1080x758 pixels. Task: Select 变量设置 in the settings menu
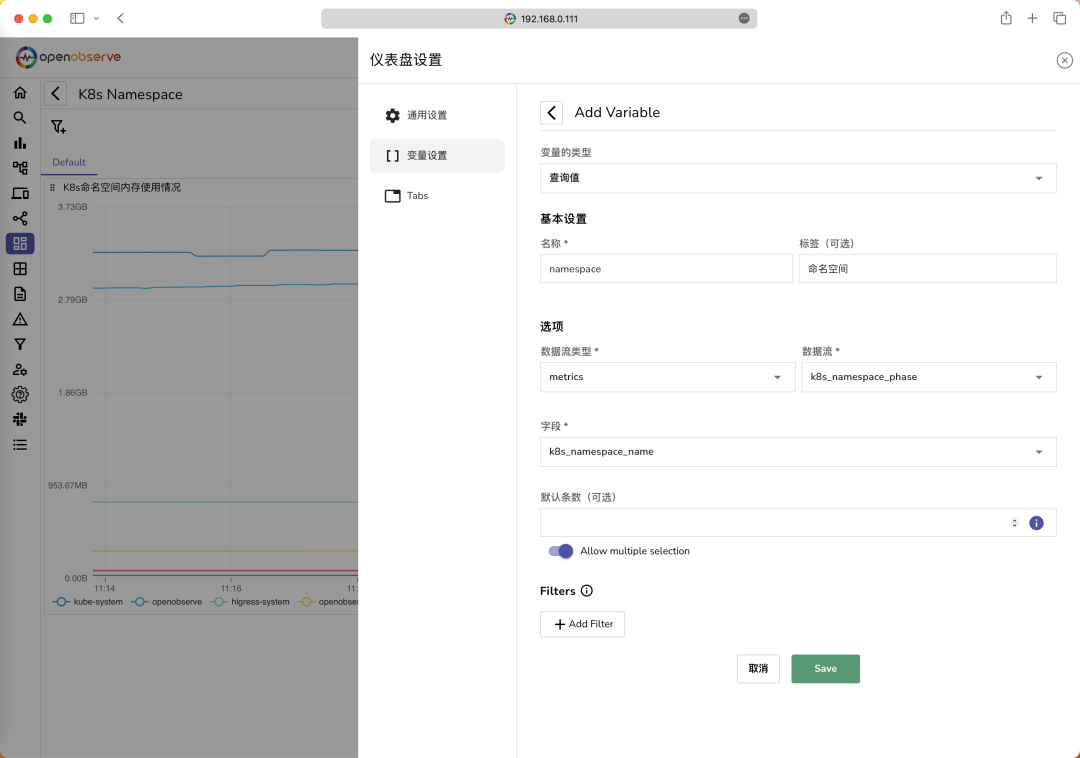tap(437, 156)
